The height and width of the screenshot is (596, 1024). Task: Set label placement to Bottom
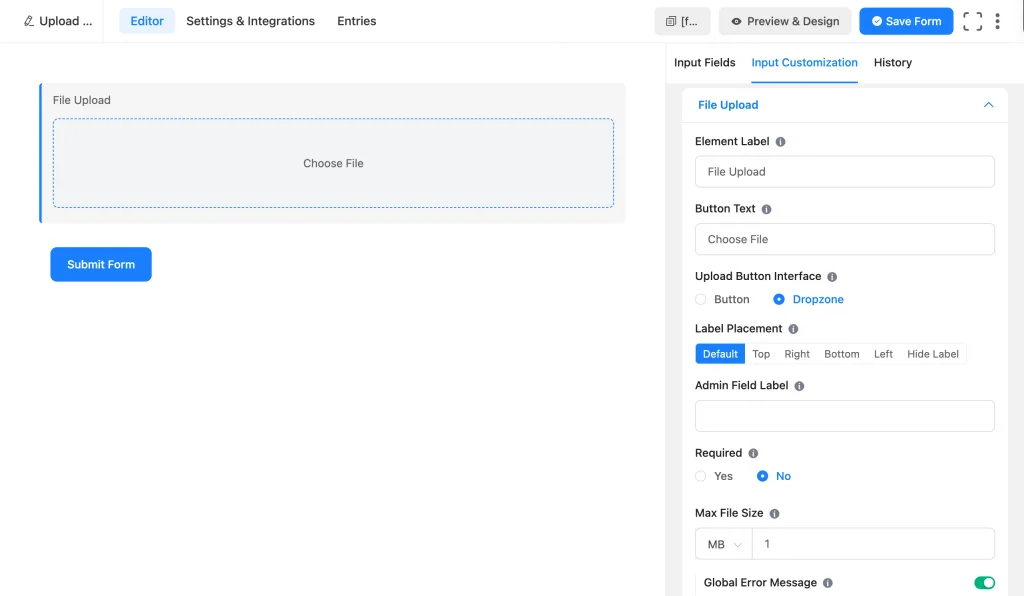pos(841,354)
